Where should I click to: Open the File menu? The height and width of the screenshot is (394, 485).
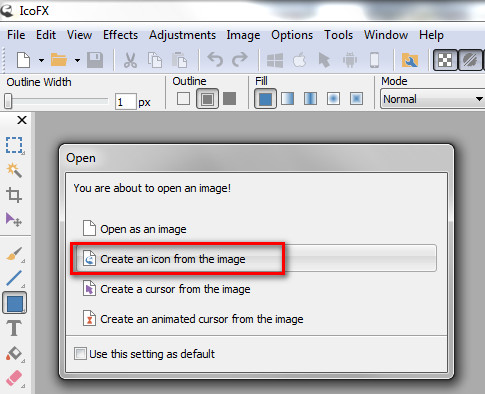pos(16,35)
